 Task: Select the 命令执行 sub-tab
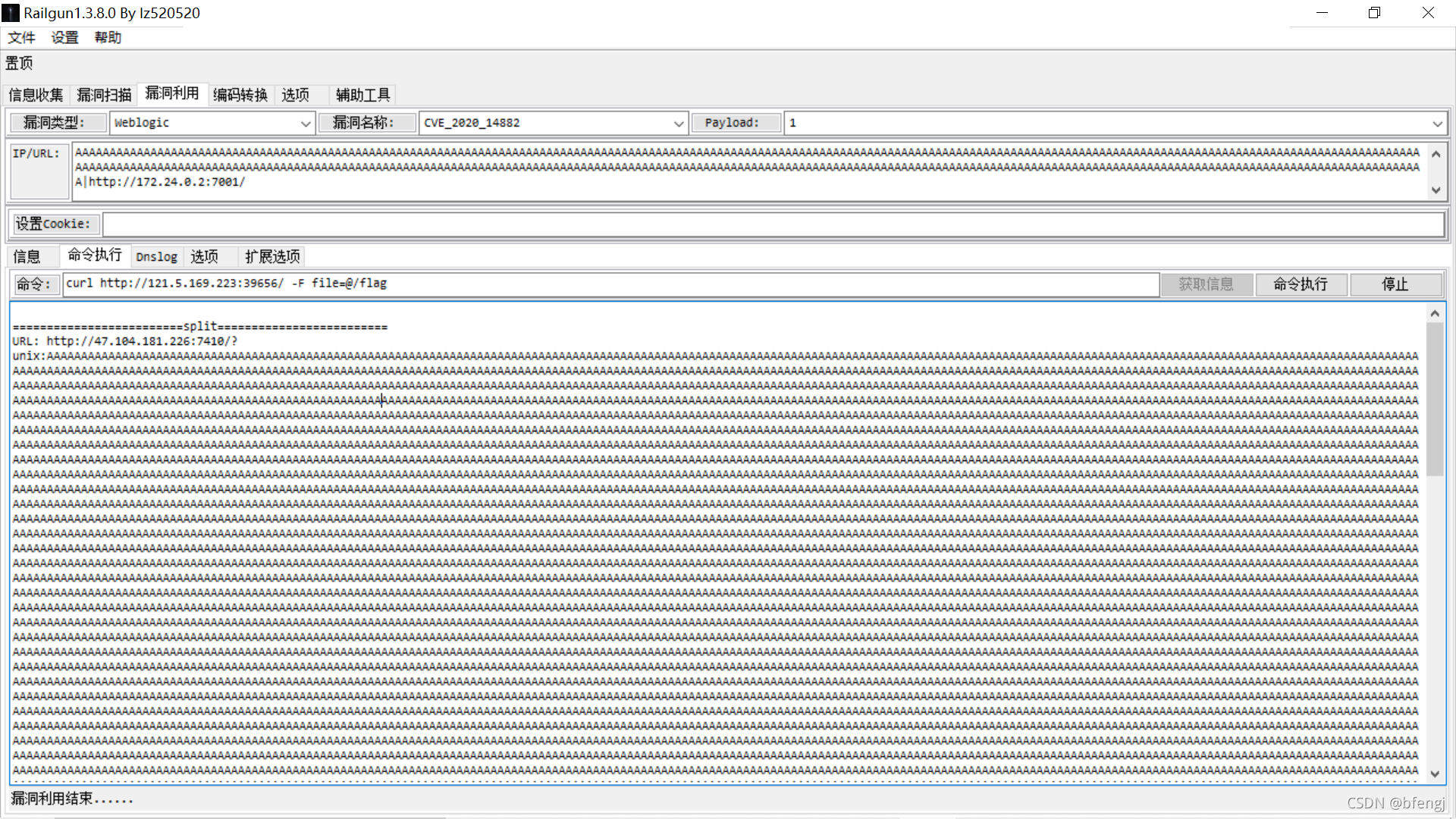click(x=95, y=255)
